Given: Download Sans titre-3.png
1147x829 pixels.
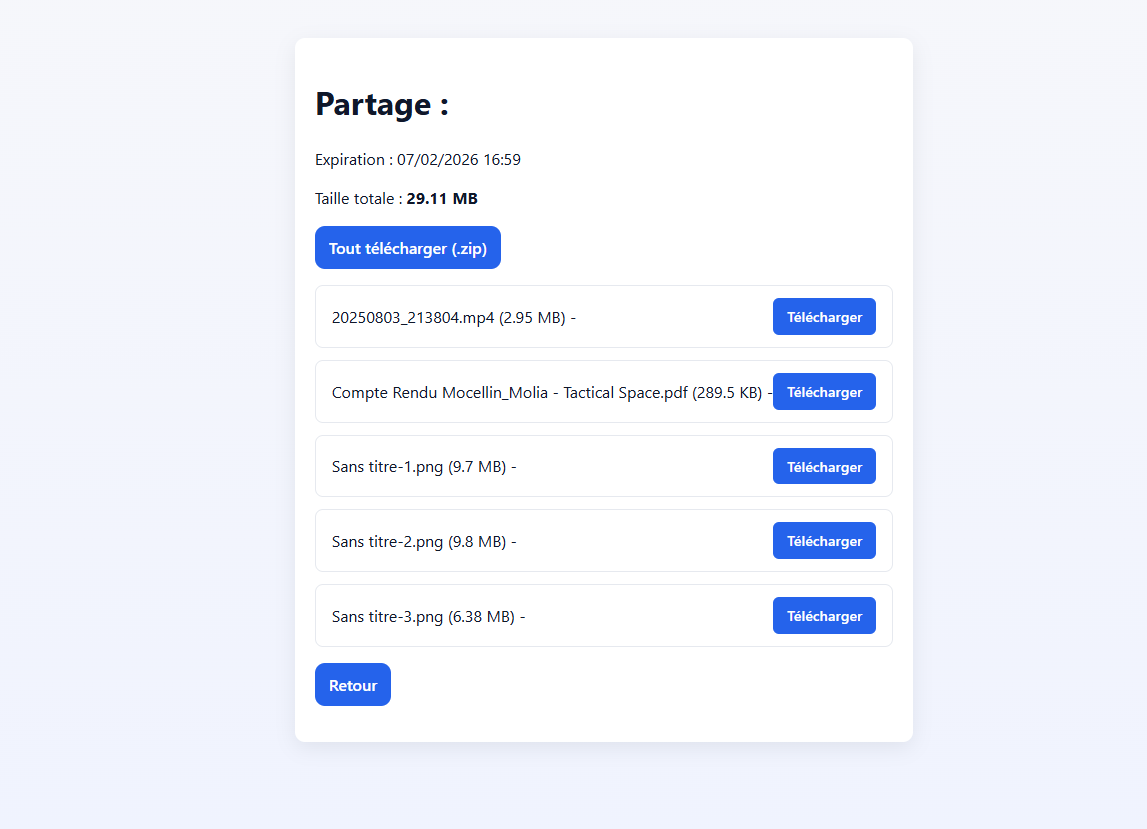Looking at the screenshot, I should [824, 616].
